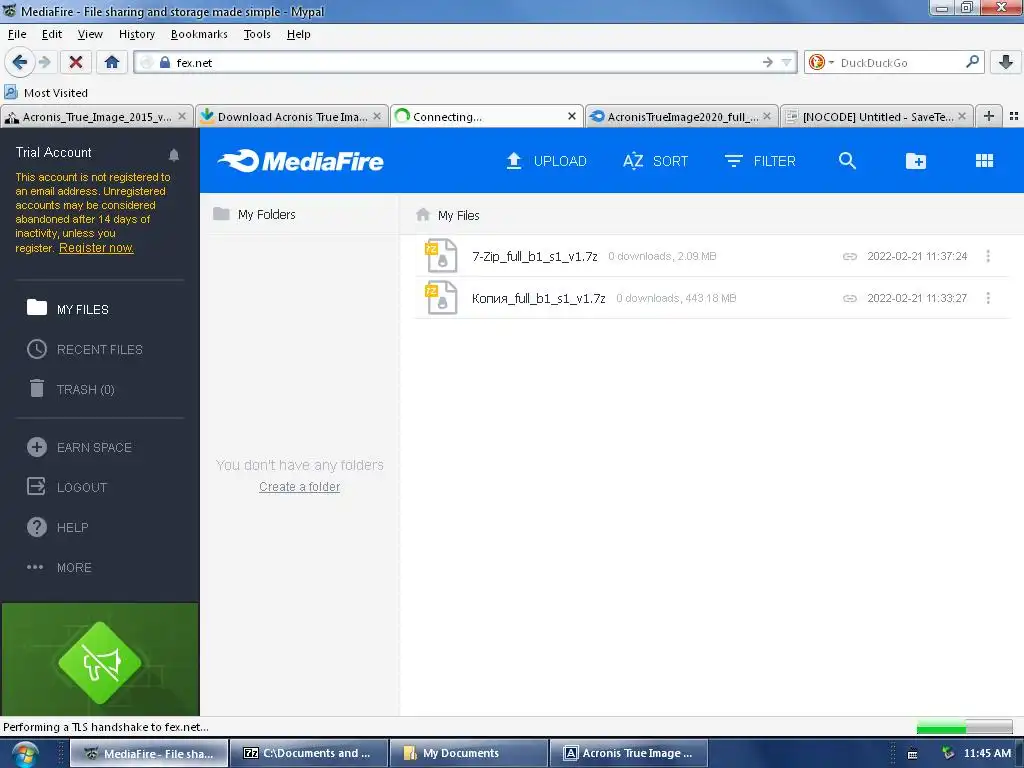
Task: Open the AZ Sort option
Action: 655,161
